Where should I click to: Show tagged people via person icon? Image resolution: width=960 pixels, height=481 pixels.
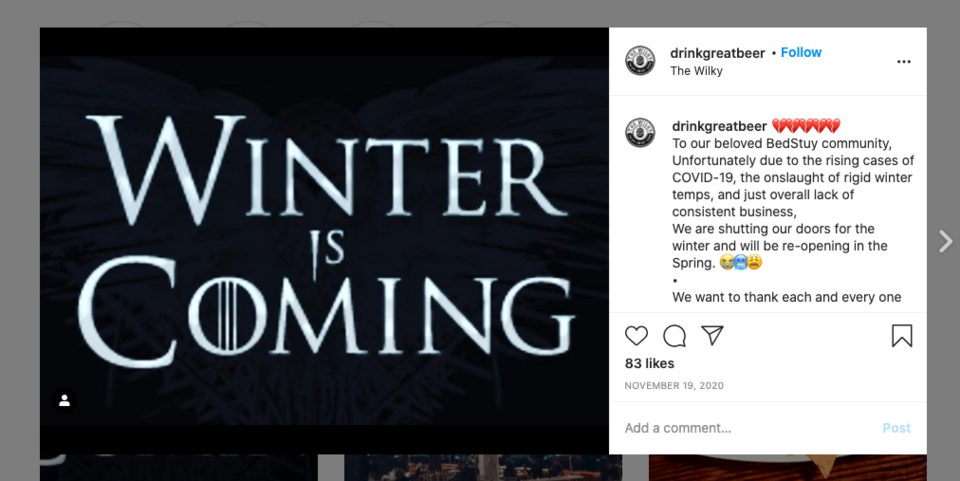64,401
